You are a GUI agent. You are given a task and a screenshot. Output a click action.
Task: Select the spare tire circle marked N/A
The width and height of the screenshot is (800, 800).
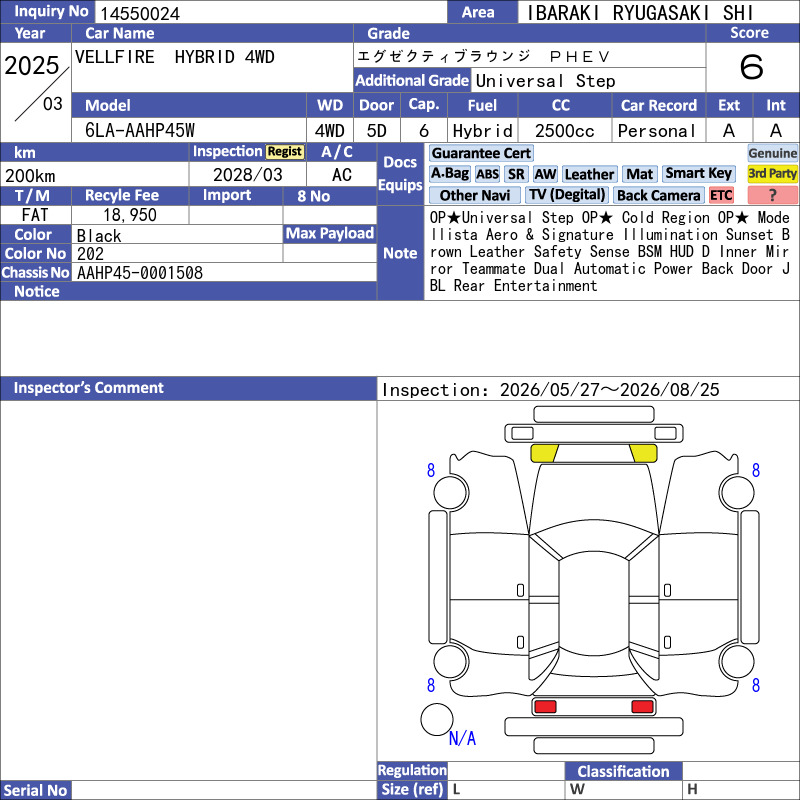coord(437,719)
